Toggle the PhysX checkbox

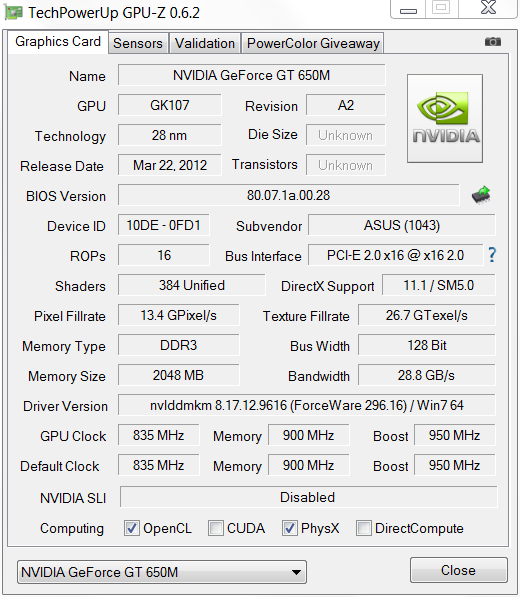[289, 528]
